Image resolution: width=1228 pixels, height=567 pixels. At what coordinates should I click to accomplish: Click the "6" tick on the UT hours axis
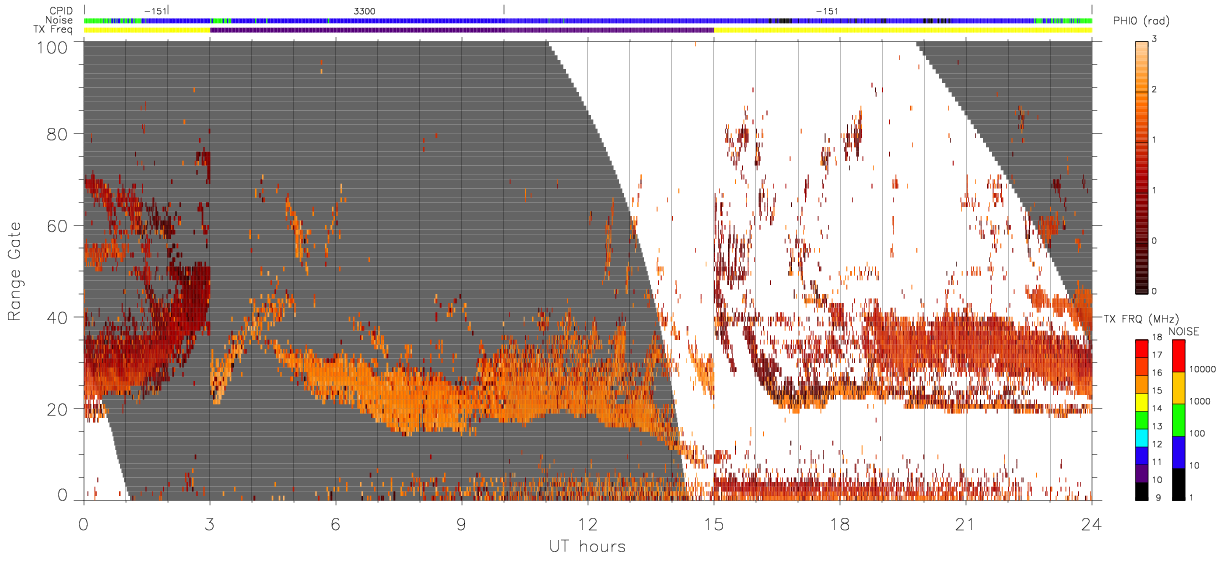coord(335,523)
